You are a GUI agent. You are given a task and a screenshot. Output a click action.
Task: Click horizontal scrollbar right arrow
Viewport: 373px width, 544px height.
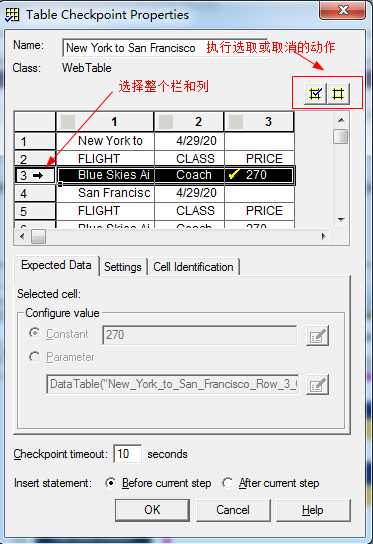[323, 237]
